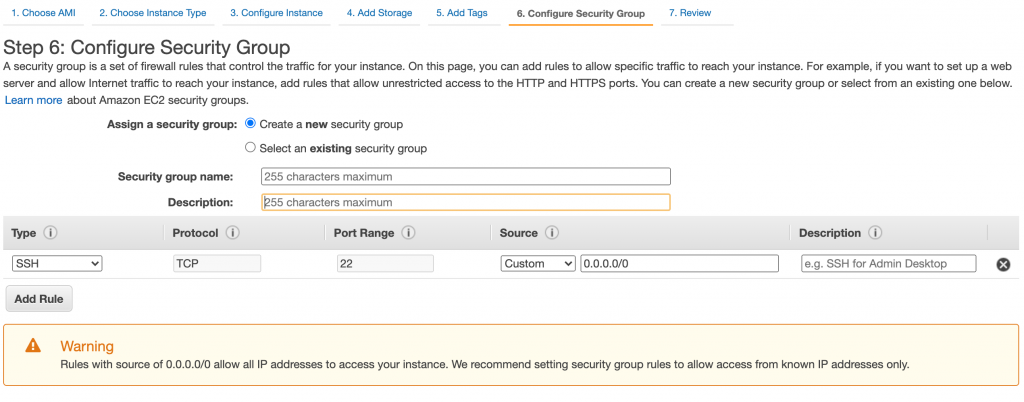Open the Configure Instance step

(x=276, y=13)
